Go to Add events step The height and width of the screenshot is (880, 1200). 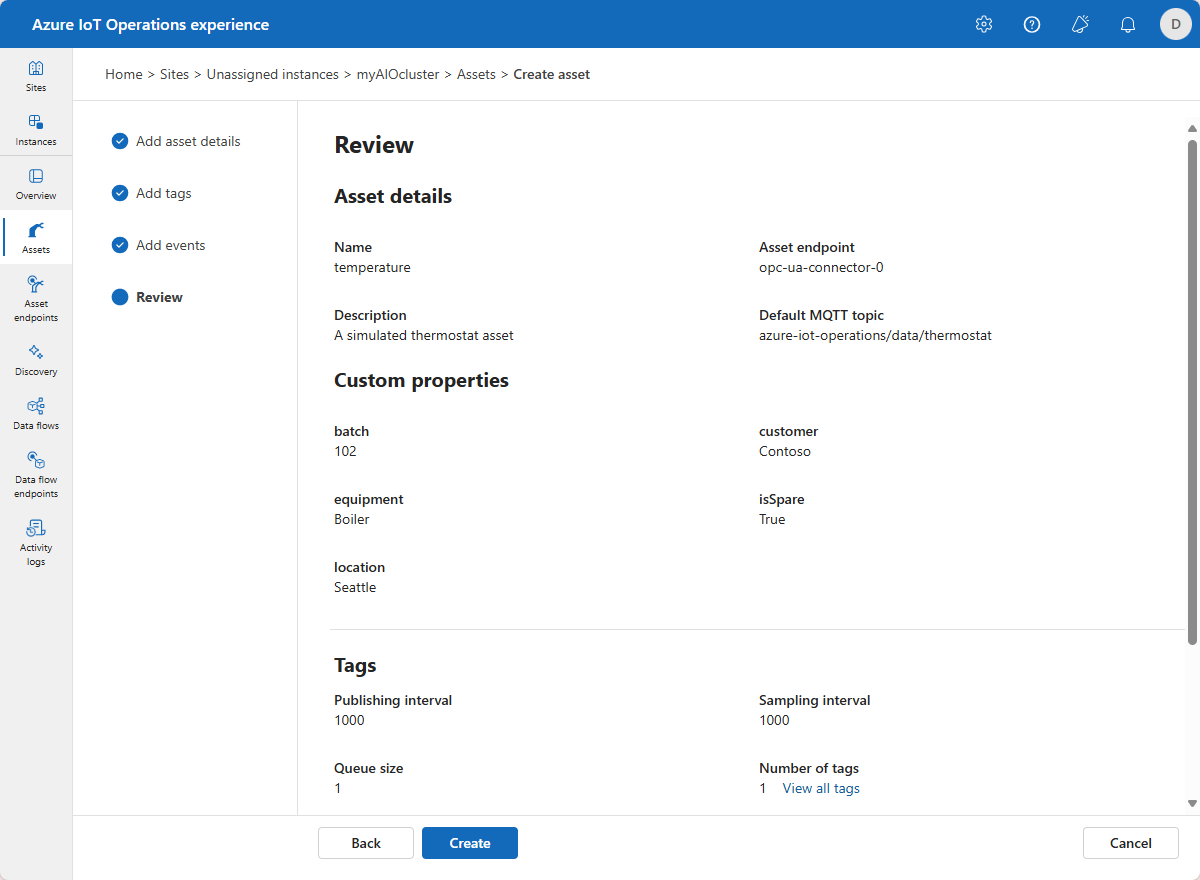(159, 245)
